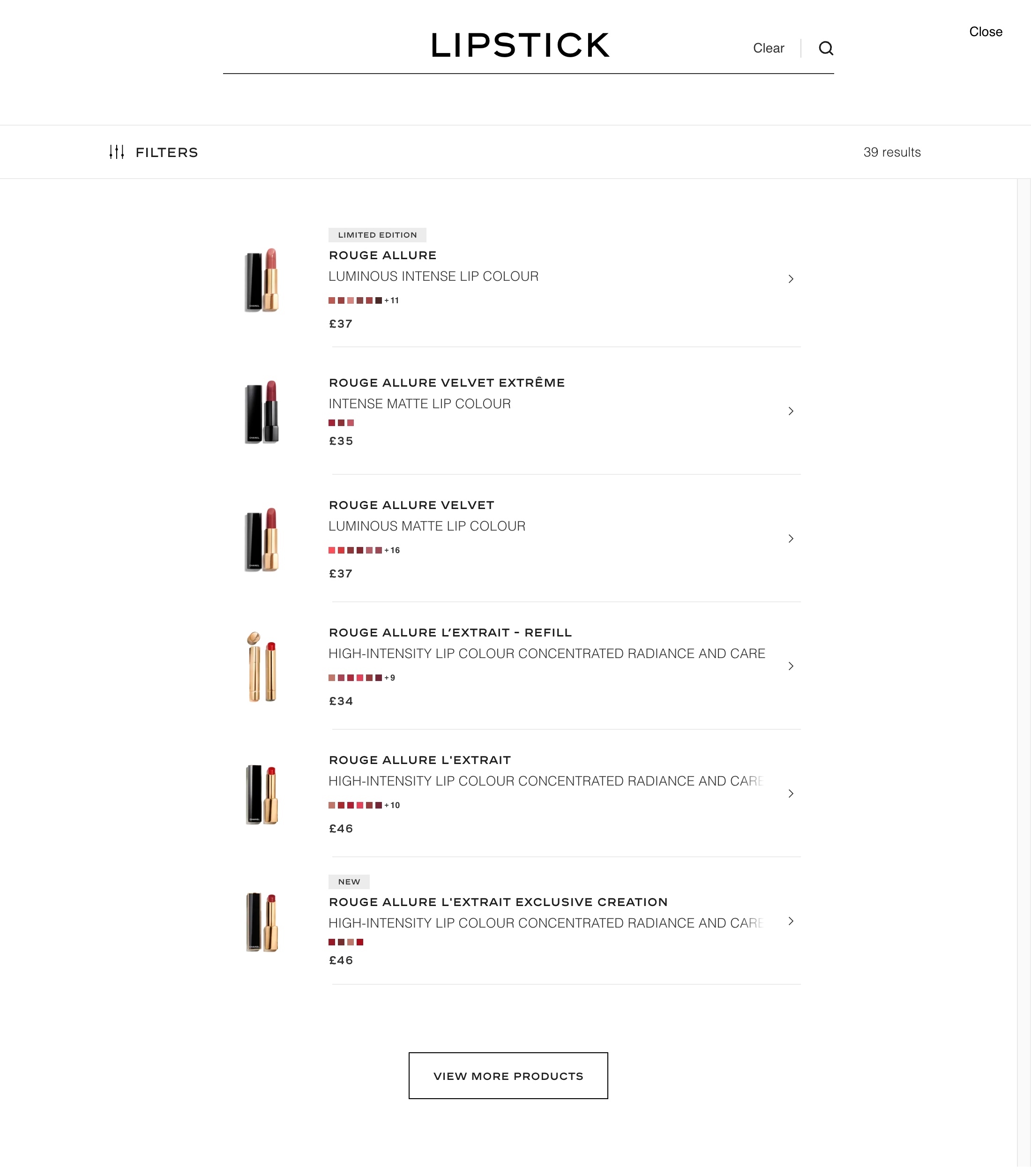
Task: Click the Clear link
Action: point(769,48)
